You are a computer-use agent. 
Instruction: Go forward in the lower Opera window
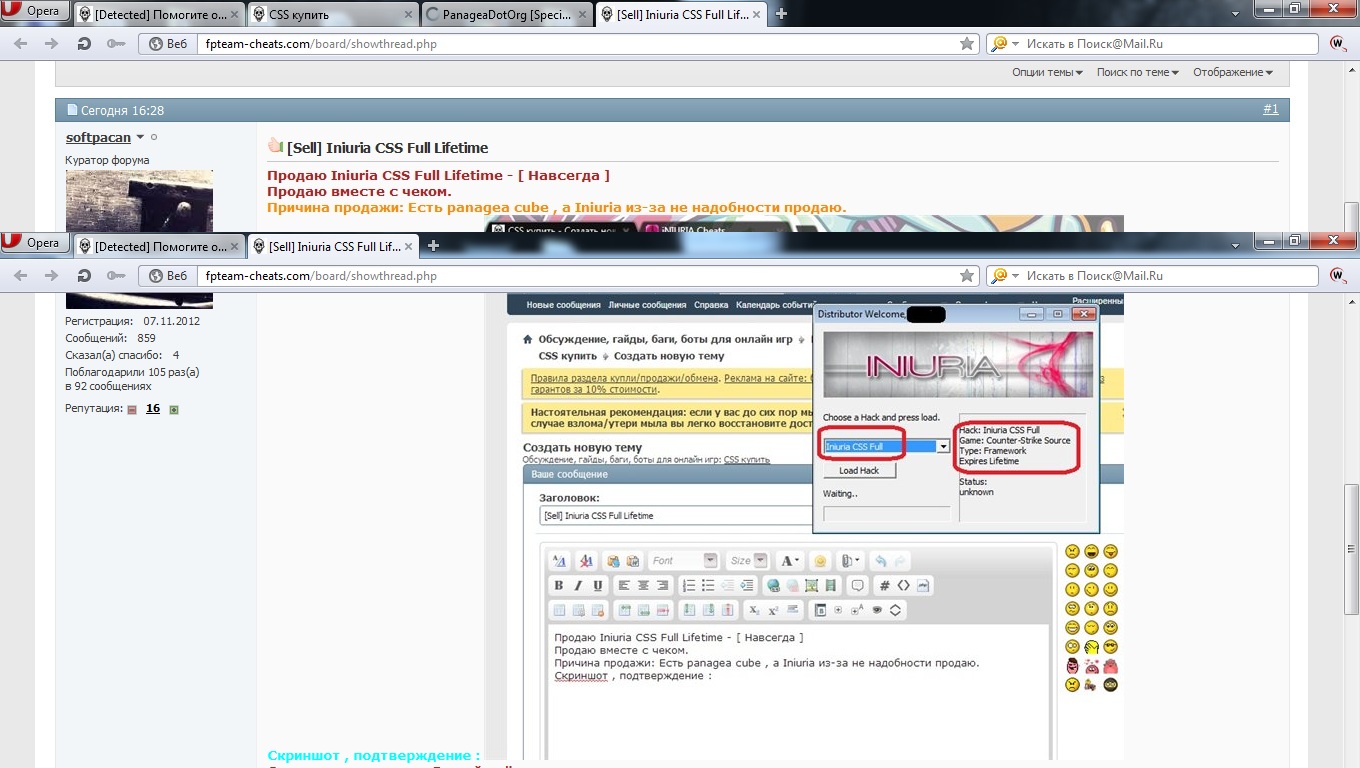click(51, 276)
